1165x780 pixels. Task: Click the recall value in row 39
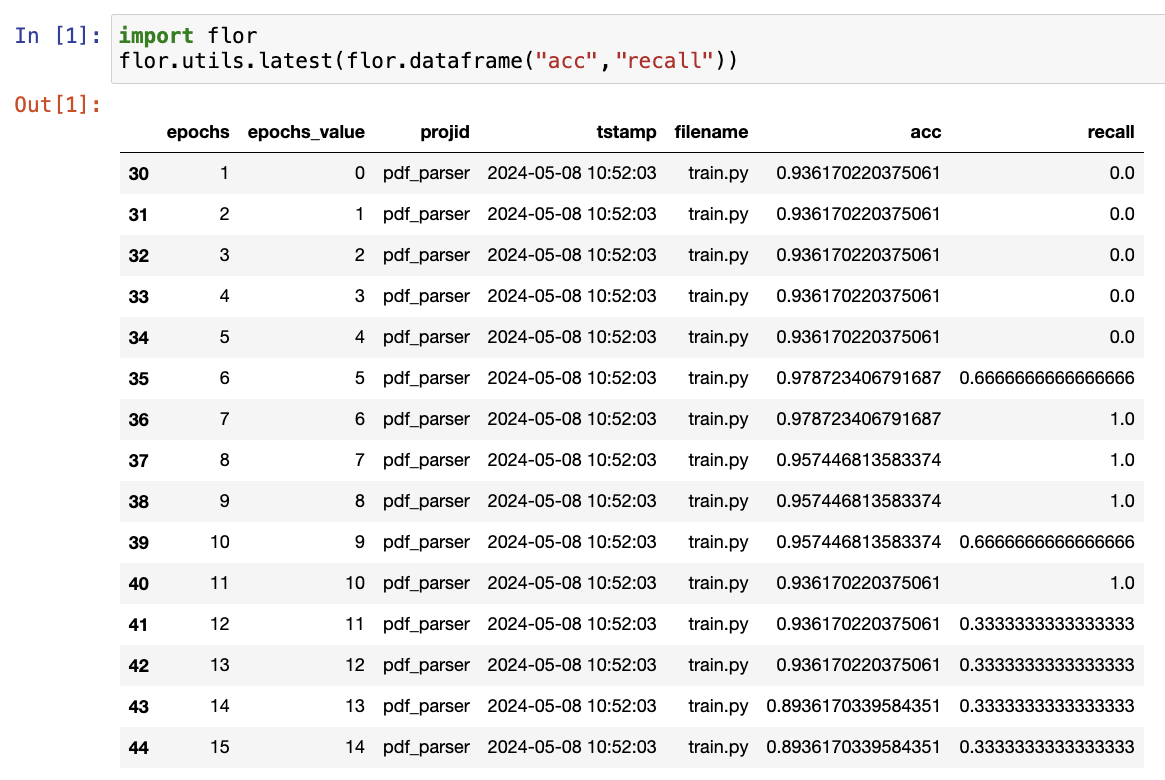pyautogui.click(x=1046, y=542)
